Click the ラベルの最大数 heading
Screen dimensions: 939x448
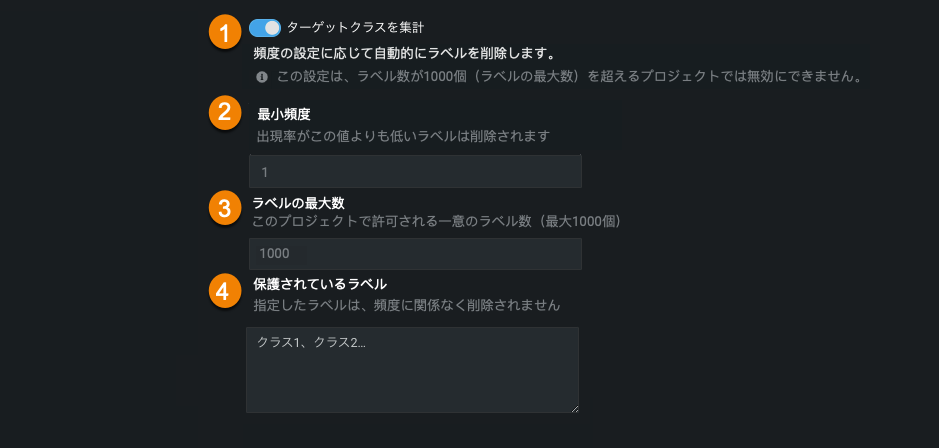point(298,203)
